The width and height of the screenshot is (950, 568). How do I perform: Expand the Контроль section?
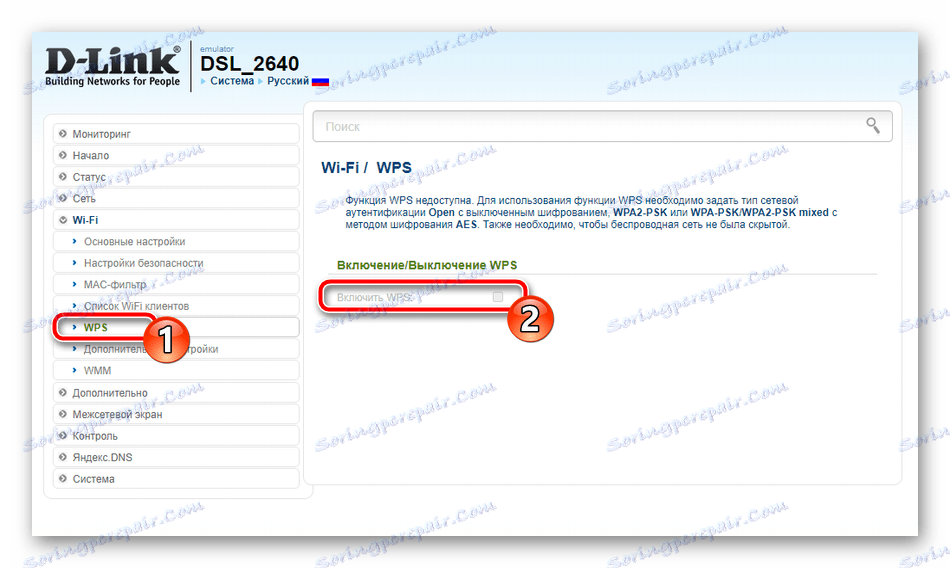point(176,436)
